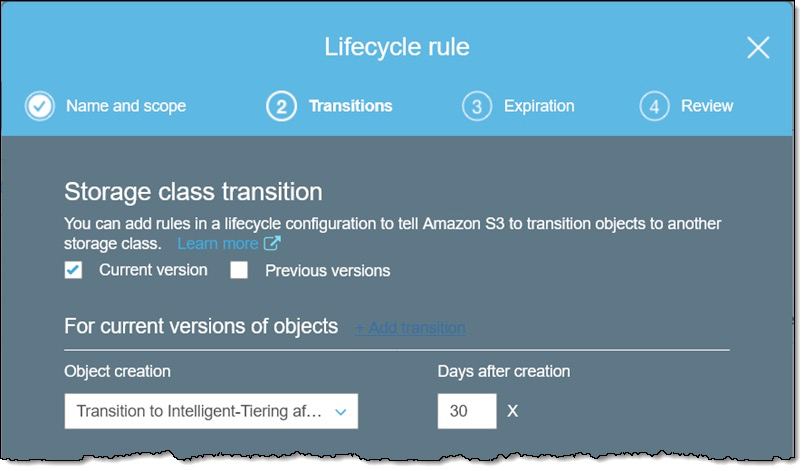Follow the Learn more link
The height and width of the screenshot is (471, 805).
click(218, 243)
